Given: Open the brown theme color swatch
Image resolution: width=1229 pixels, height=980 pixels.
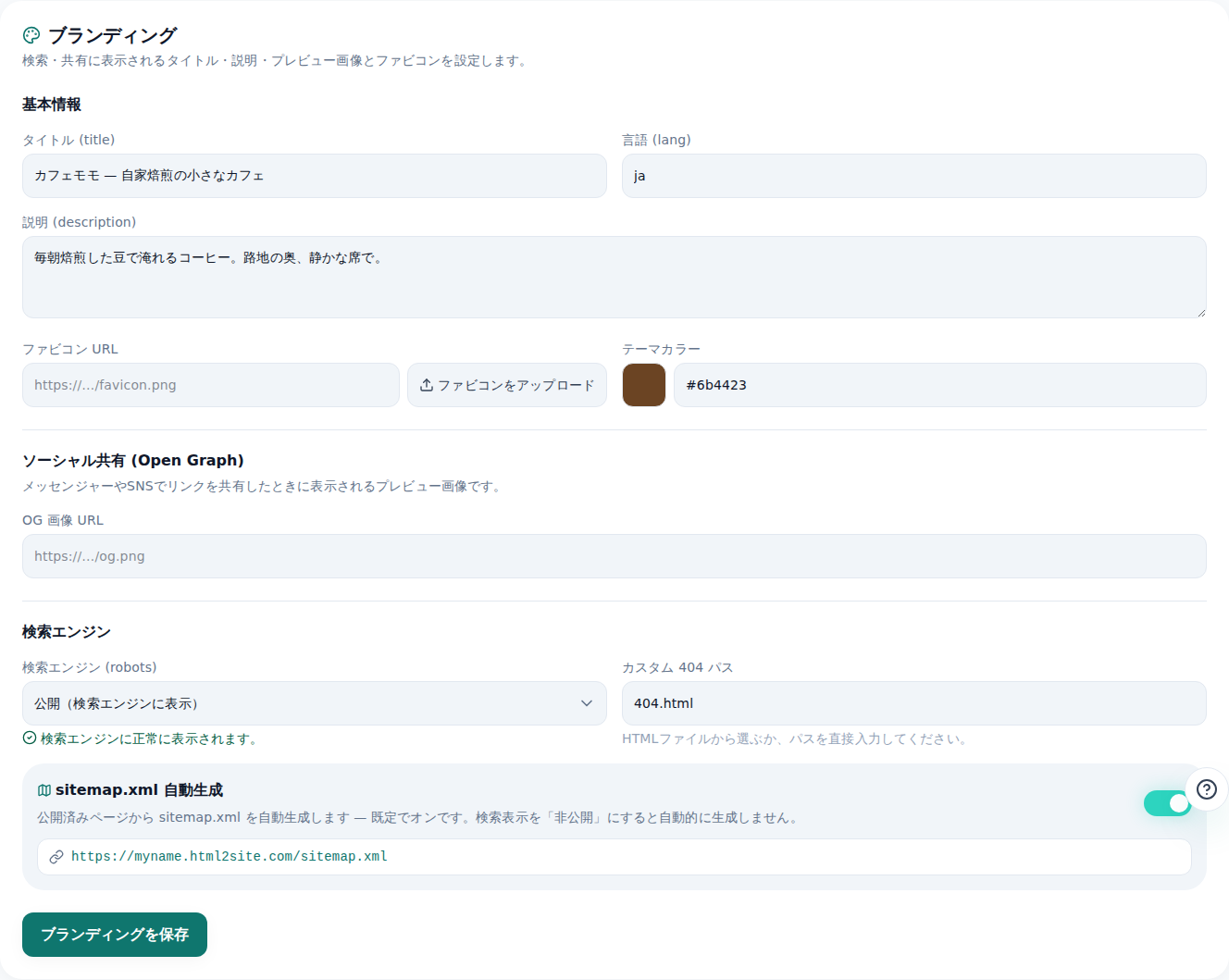Looking at the screenshot, I should 644,385.
